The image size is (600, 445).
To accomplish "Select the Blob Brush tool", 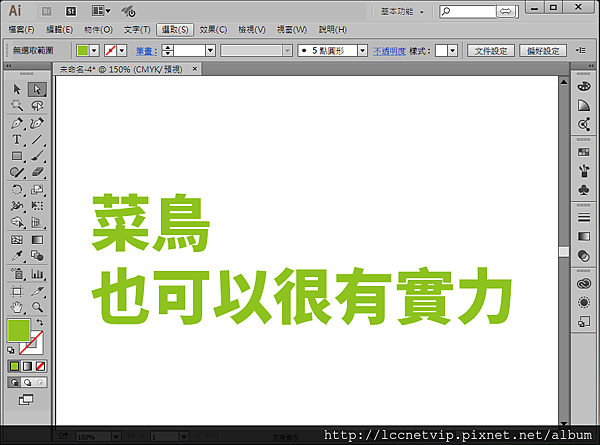I will coord(17,173).
